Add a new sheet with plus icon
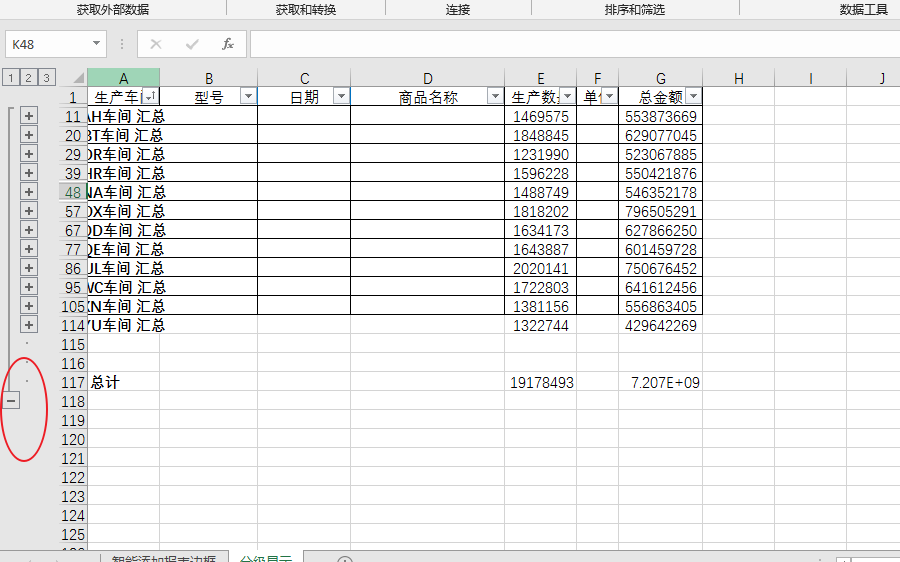Image resolution: width=900 pixels, height=562 pixels. pos(344,559)
